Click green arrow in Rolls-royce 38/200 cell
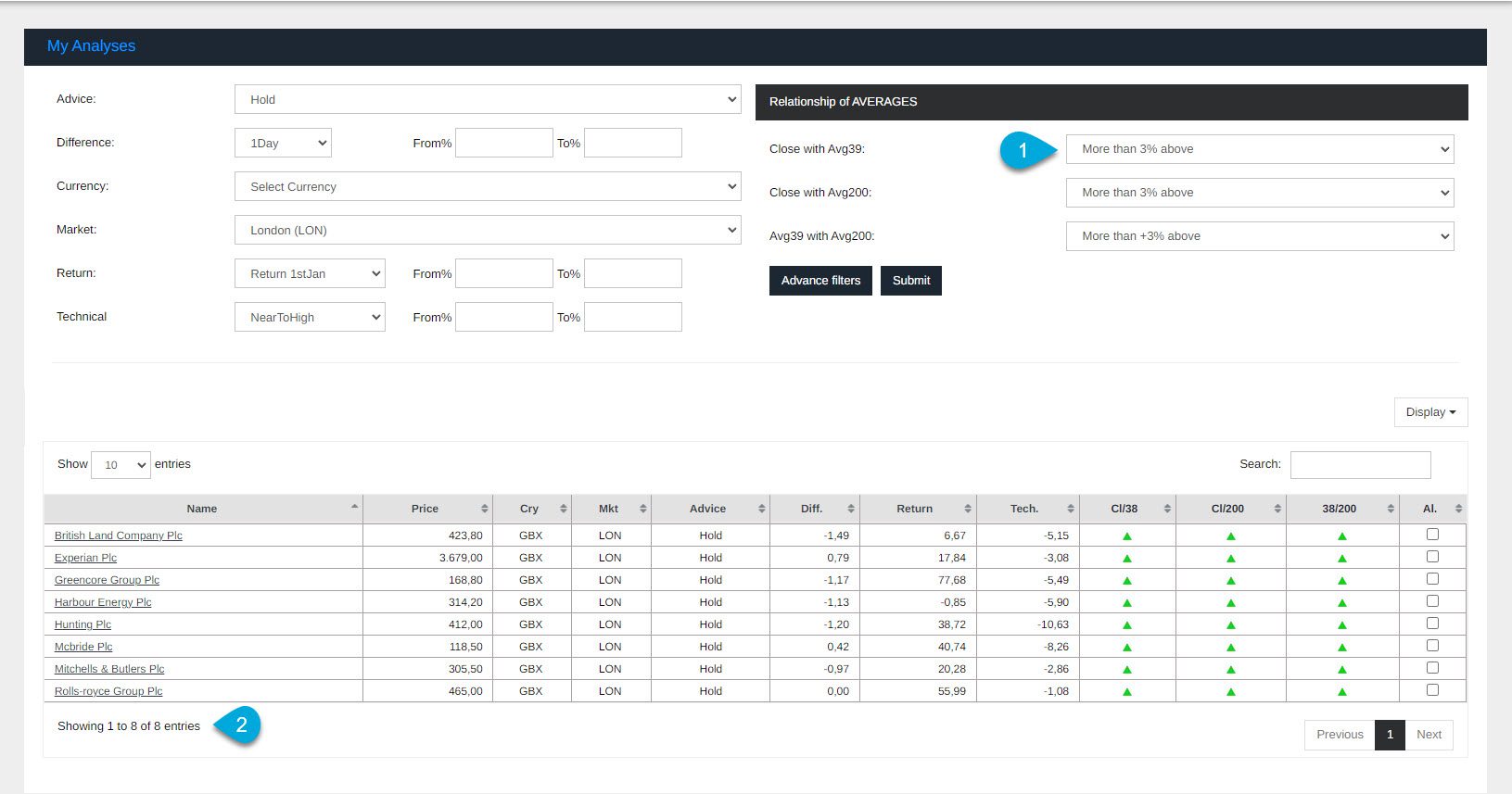Image resolution: width=1512 pixels, height=794 pixels. click(x=1341, y=691)
